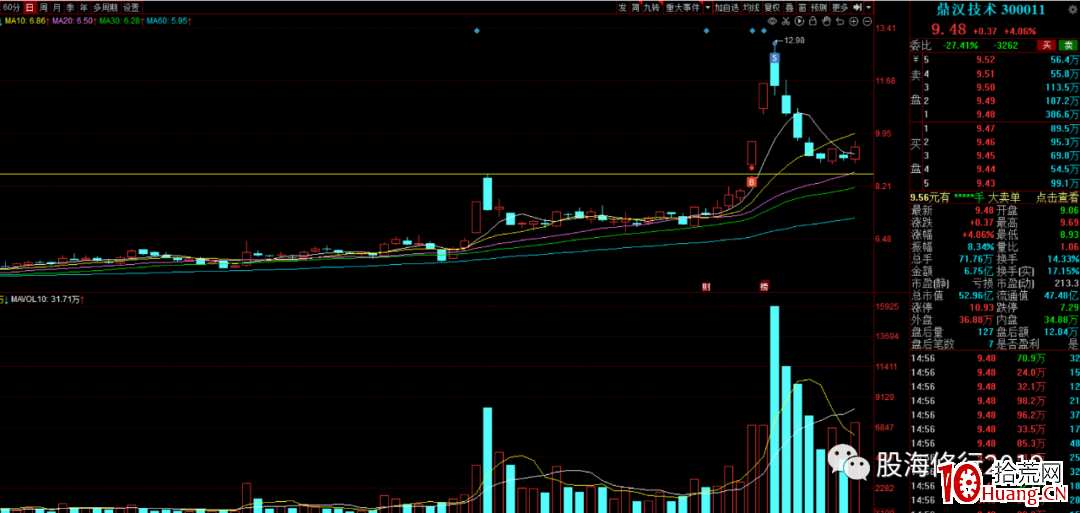Click the jump-to-end arrow icon
The image size is (1080, 513).
[858, 8]
